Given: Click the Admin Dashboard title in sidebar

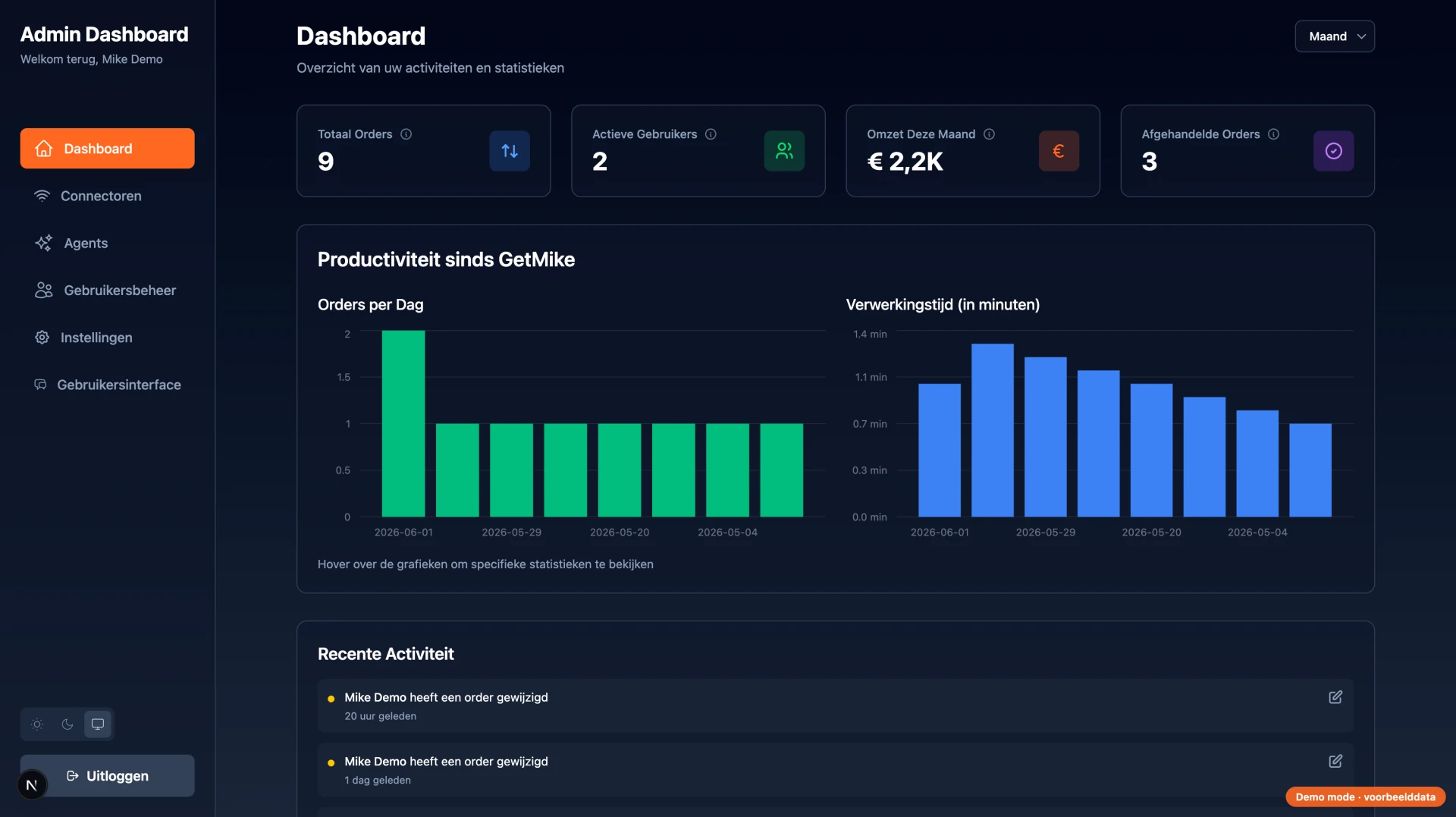Looking at the screenshot, I should (x=105, y=34).
